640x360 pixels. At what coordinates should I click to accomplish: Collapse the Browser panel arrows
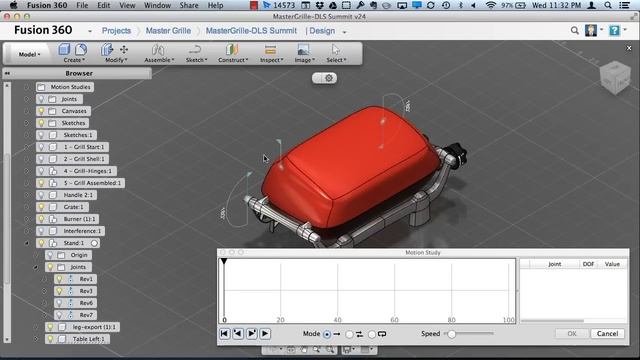7,73
